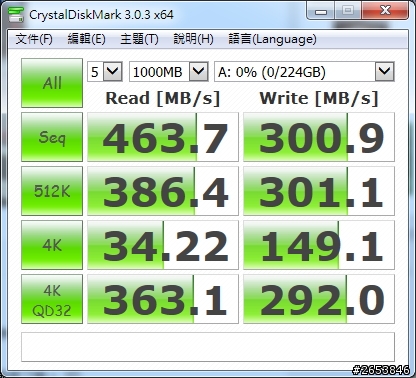
Task: Open the 文件(F) menu
Action: tap(34, 39)
